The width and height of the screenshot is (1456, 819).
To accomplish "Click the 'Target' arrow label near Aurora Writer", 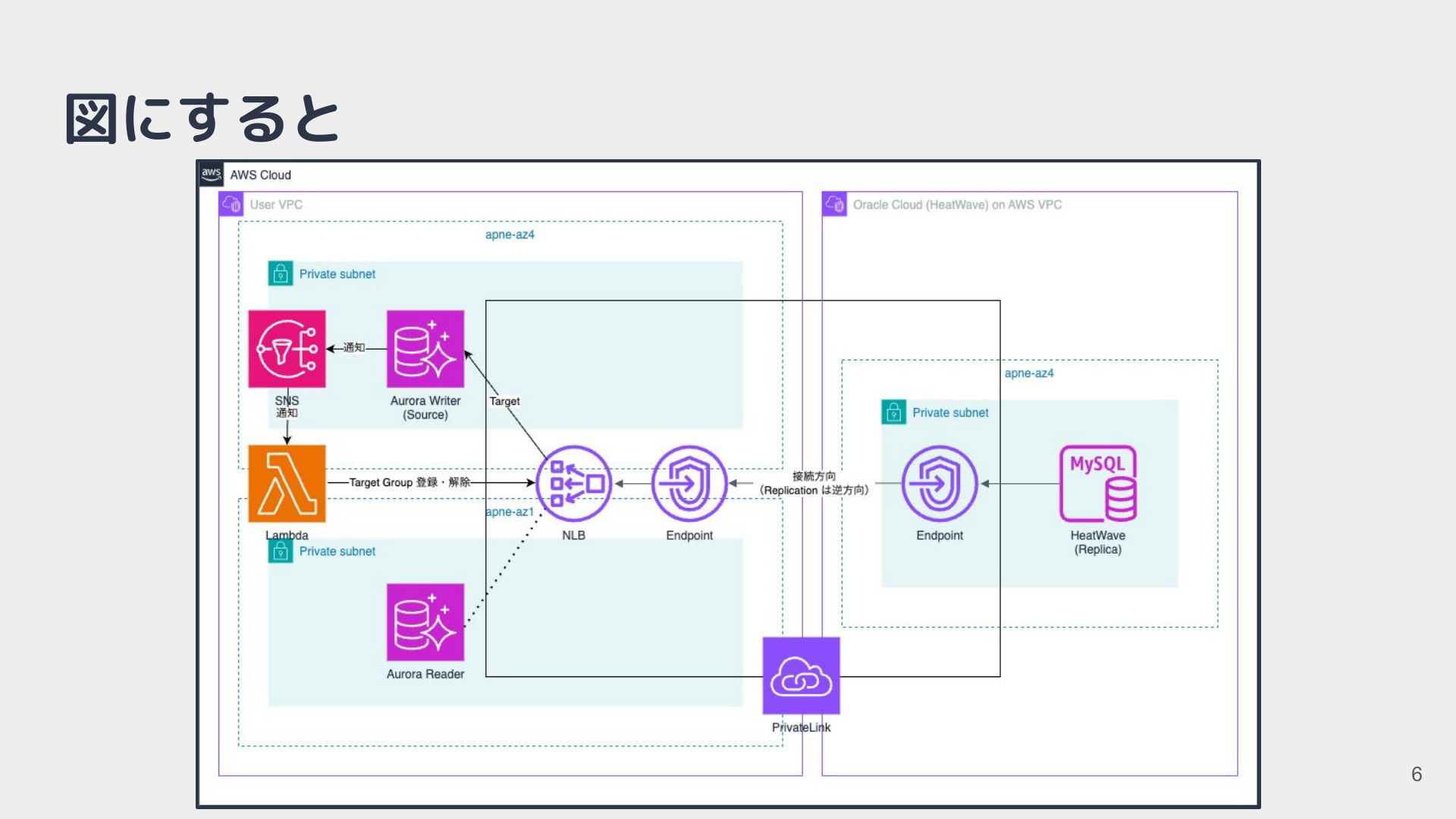I will (x=504, y=401).
